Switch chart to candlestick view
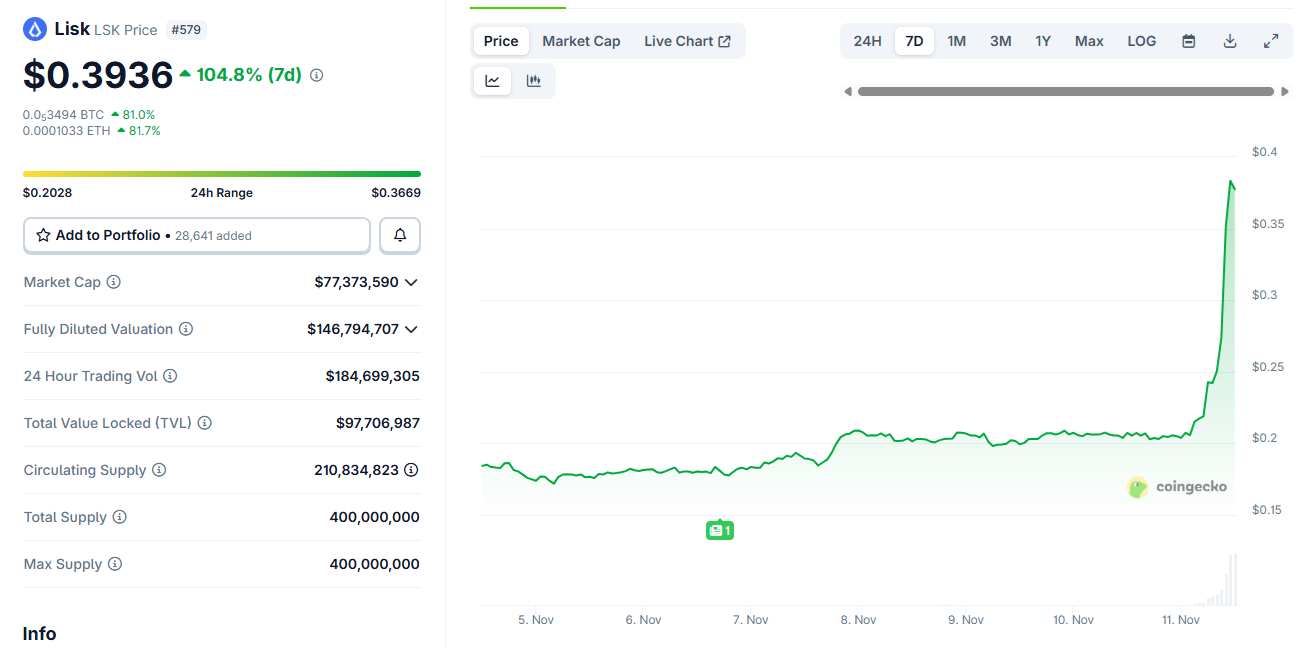1316x648 pixels. click(x=534, y=80)
